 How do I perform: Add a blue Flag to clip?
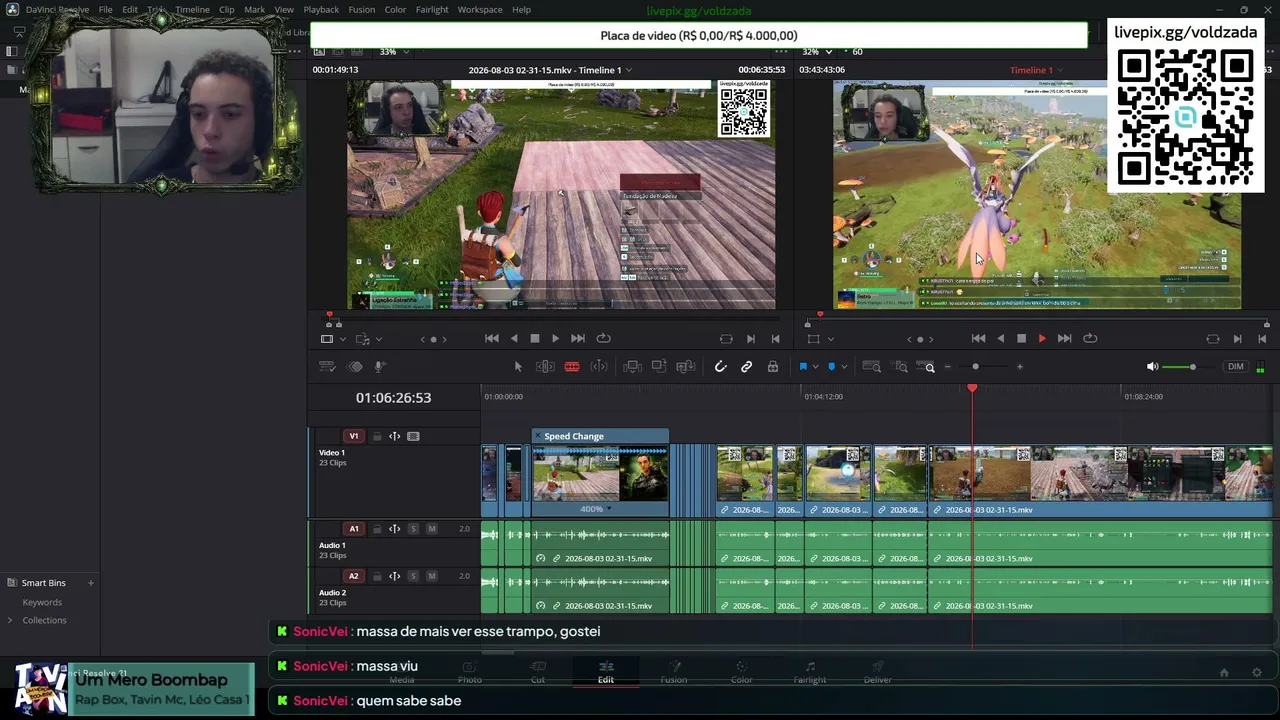tap(802, 367)
